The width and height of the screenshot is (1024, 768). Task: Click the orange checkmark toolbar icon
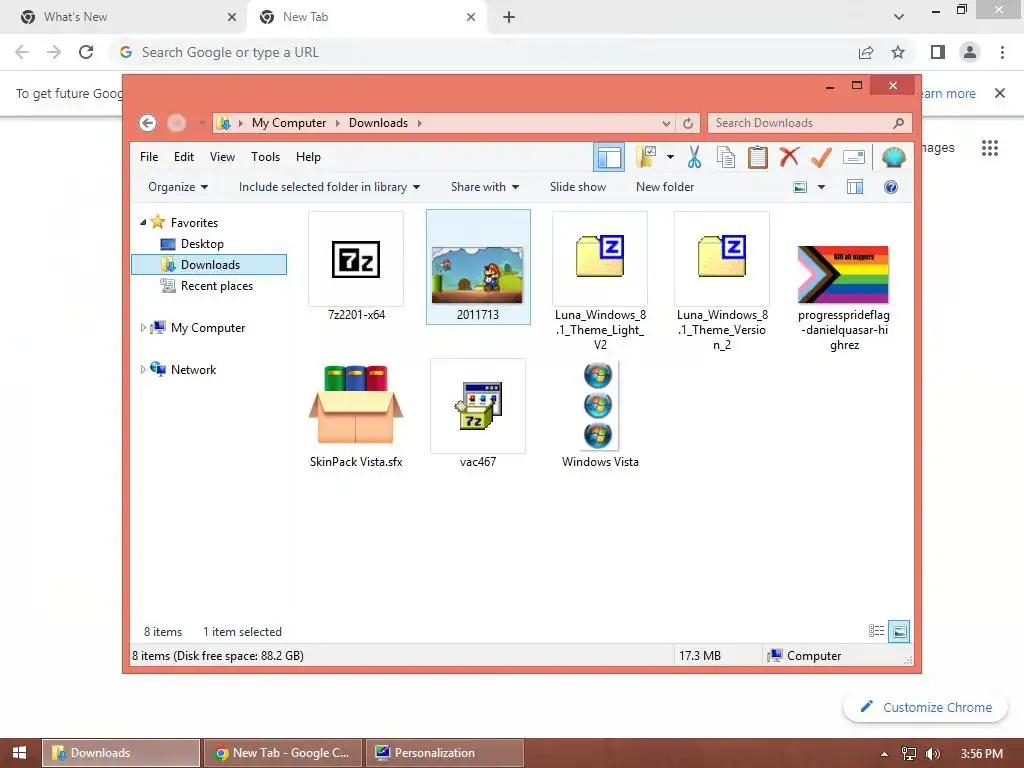coord(821,157)
